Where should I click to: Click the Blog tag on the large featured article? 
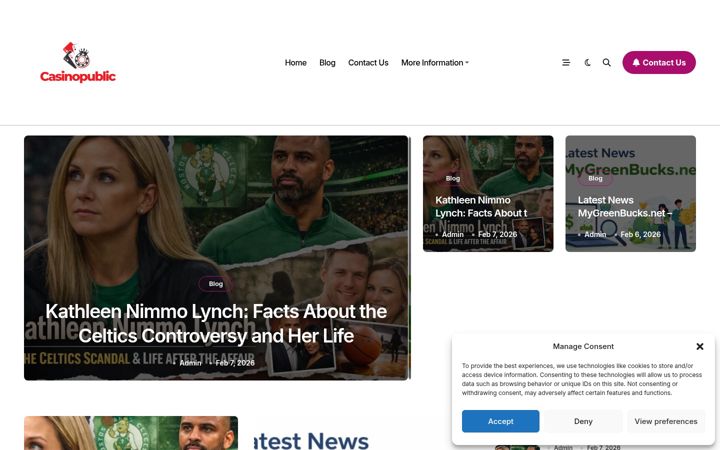[x=215, y=284]
